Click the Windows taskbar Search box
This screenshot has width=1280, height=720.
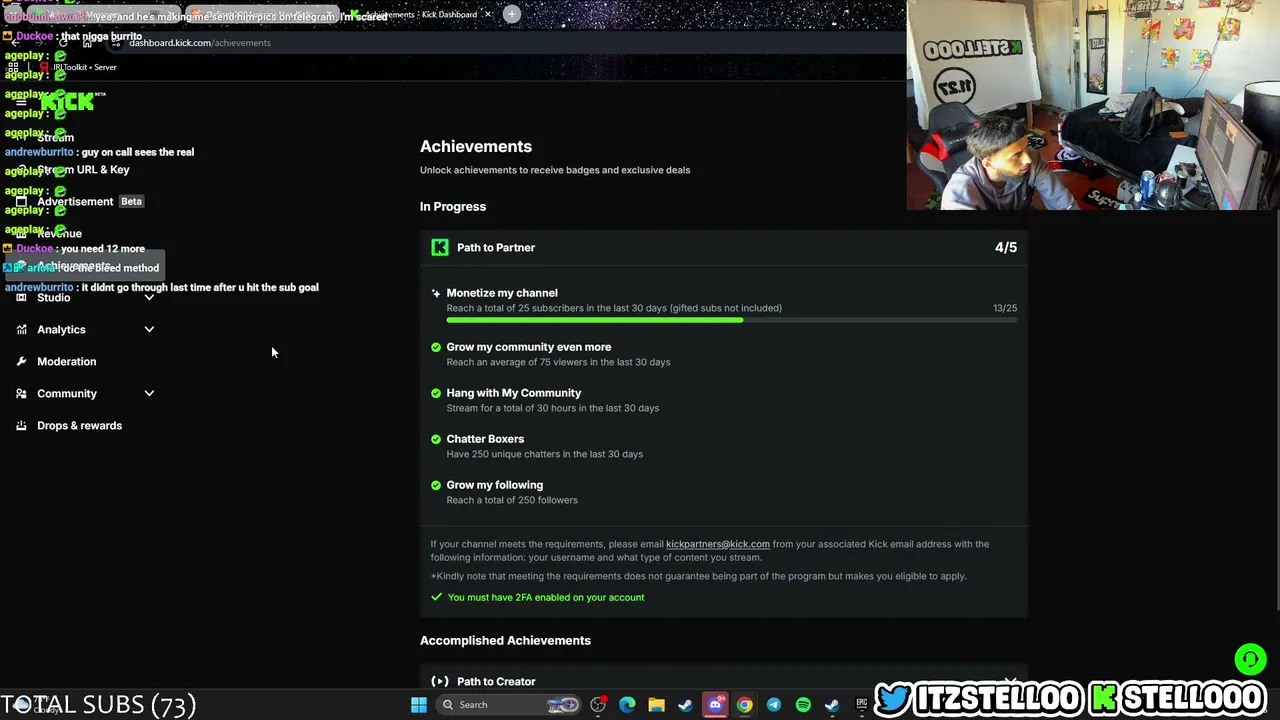coord(510,705)
